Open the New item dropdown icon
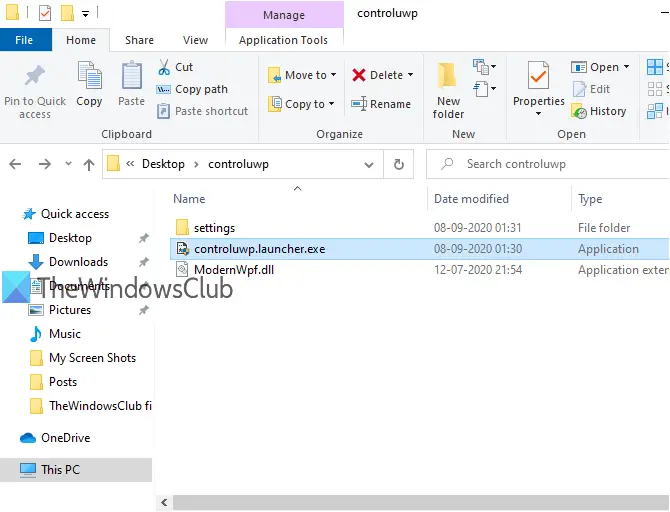 [484, 67]
